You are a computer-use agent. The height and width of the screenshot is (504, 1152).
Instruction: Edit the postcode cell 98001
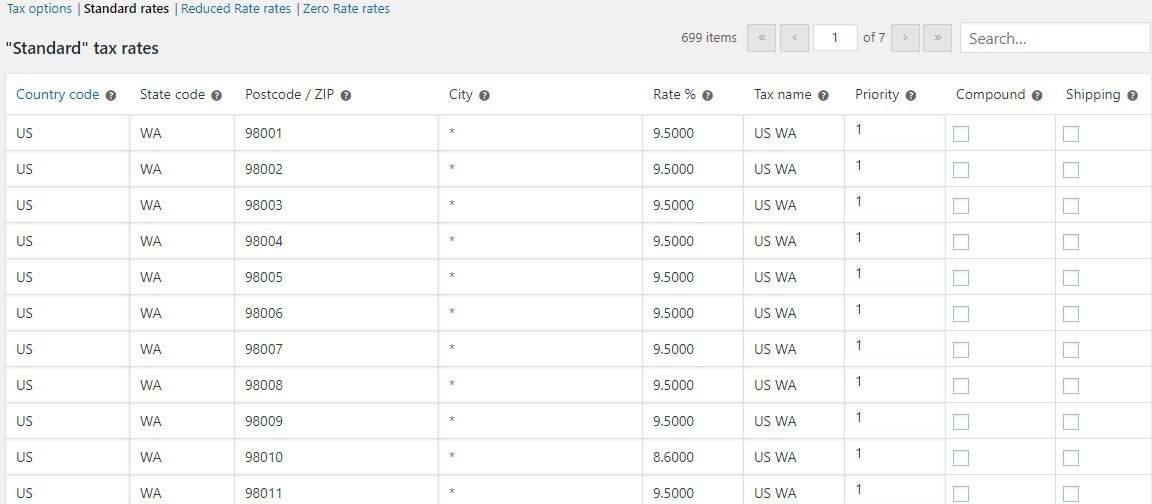(336, 133)
